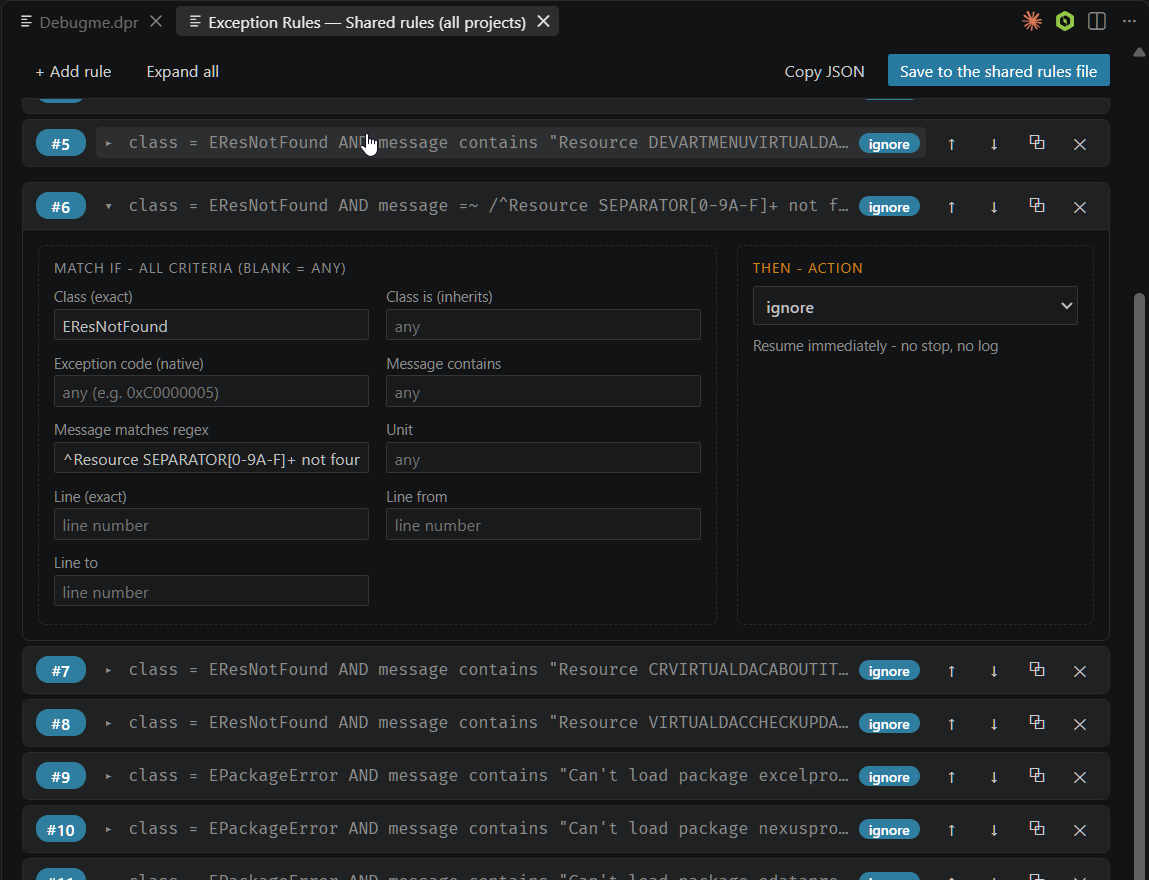Click the #10 rule number badge
Screen dimensions: 1149x880
coord(61,830)
